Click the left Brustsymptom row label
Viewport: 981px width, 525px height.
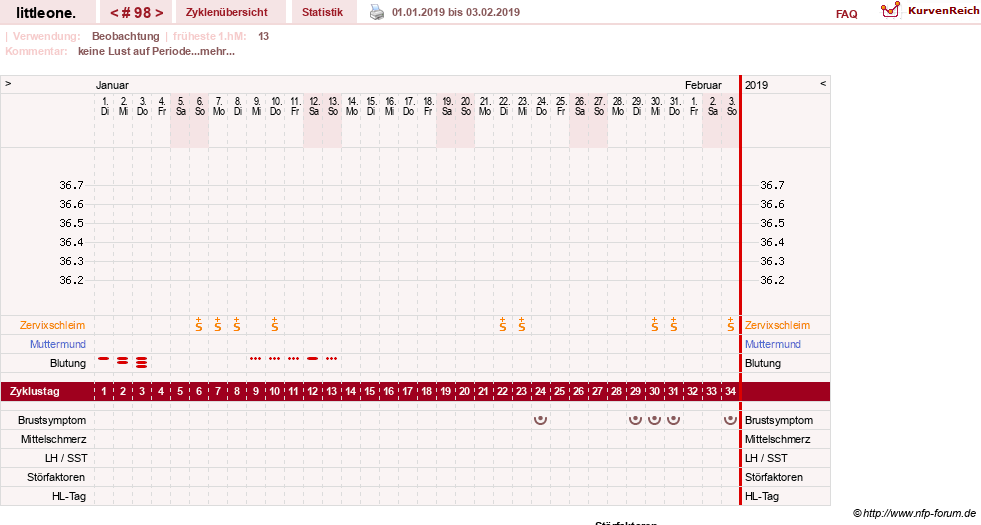pos(52,420)
